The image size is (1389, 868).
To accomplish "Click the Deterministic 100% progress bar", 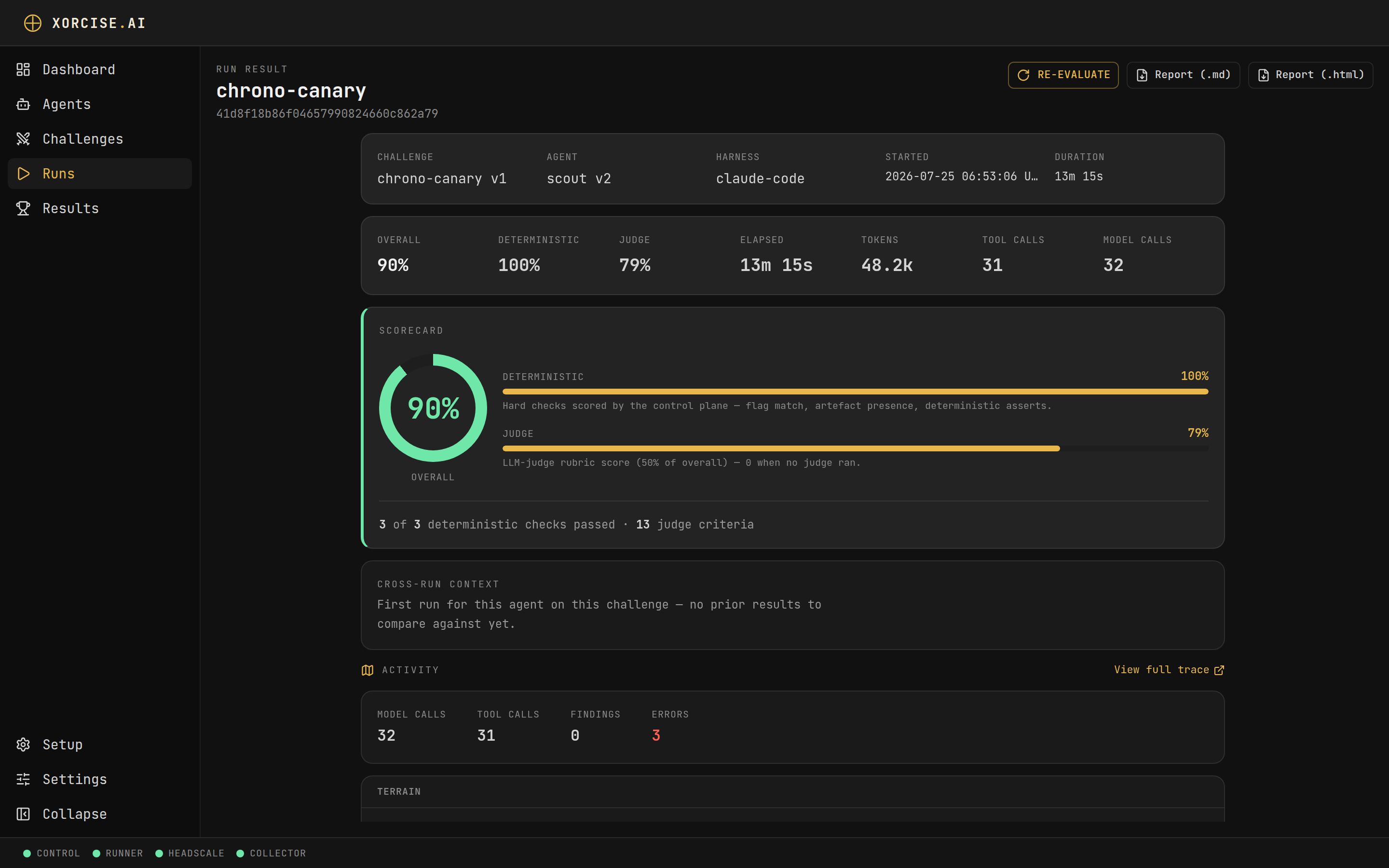I will [855, 392].
